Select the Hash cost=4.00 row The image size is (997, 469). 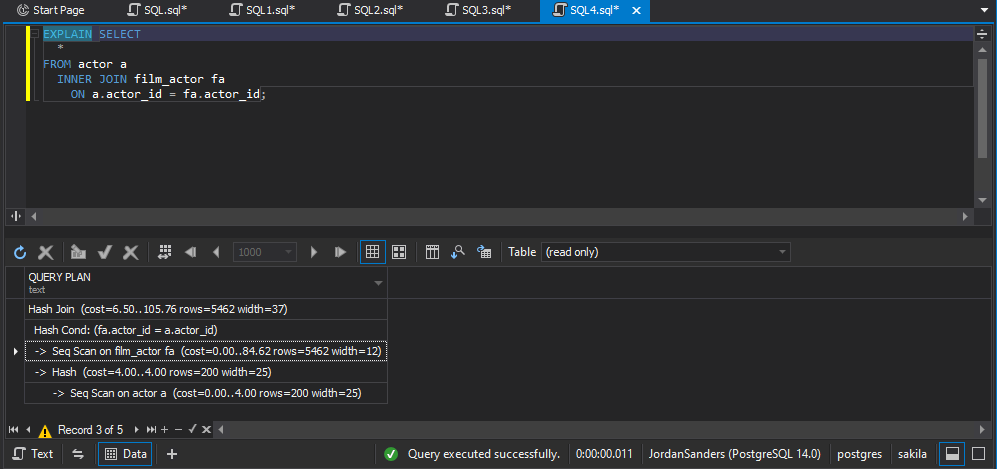(205, 372)
